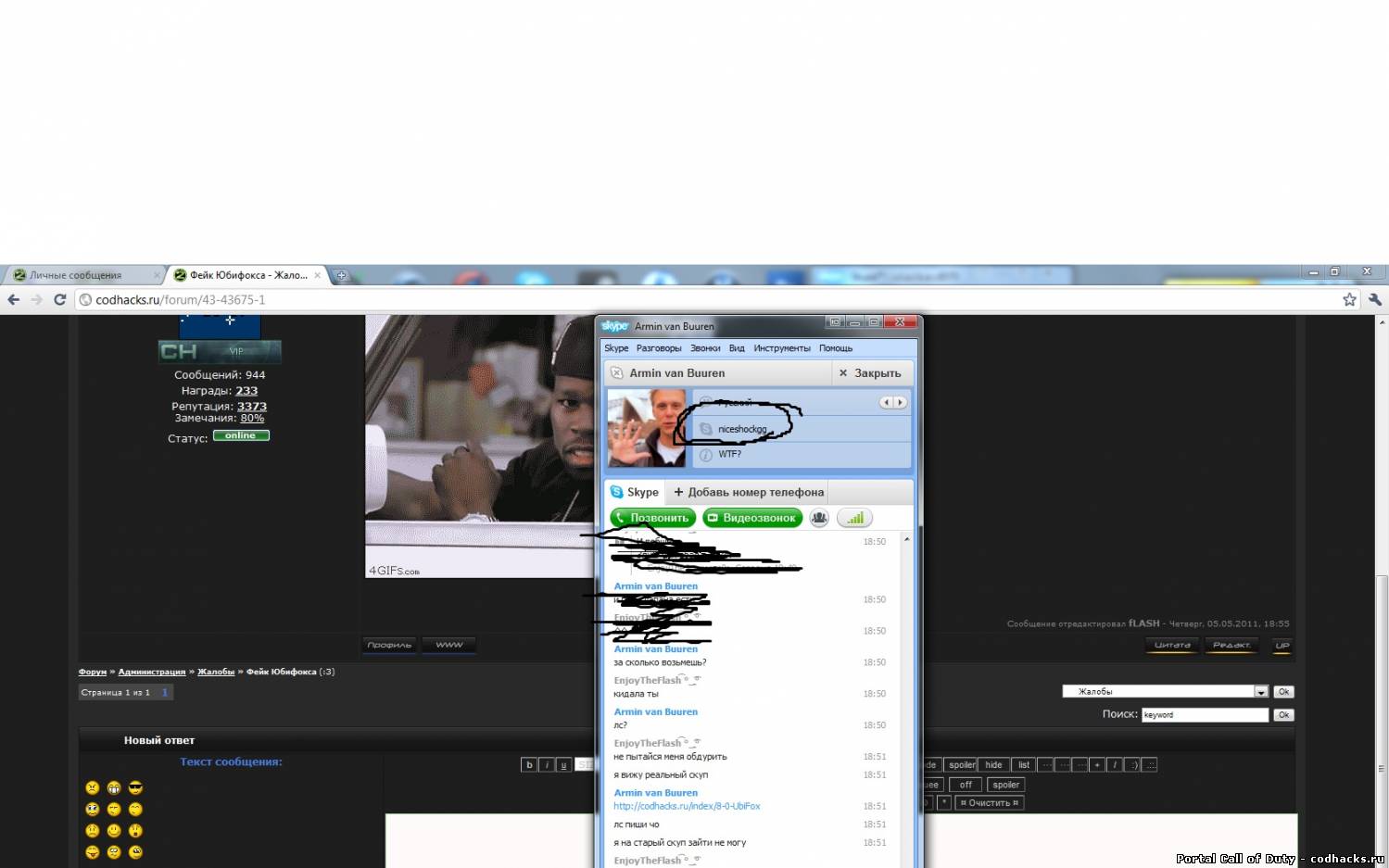Click UP button beside Редакт.
Viewport: 1389px width, 868px height.
pos(1282,645)
